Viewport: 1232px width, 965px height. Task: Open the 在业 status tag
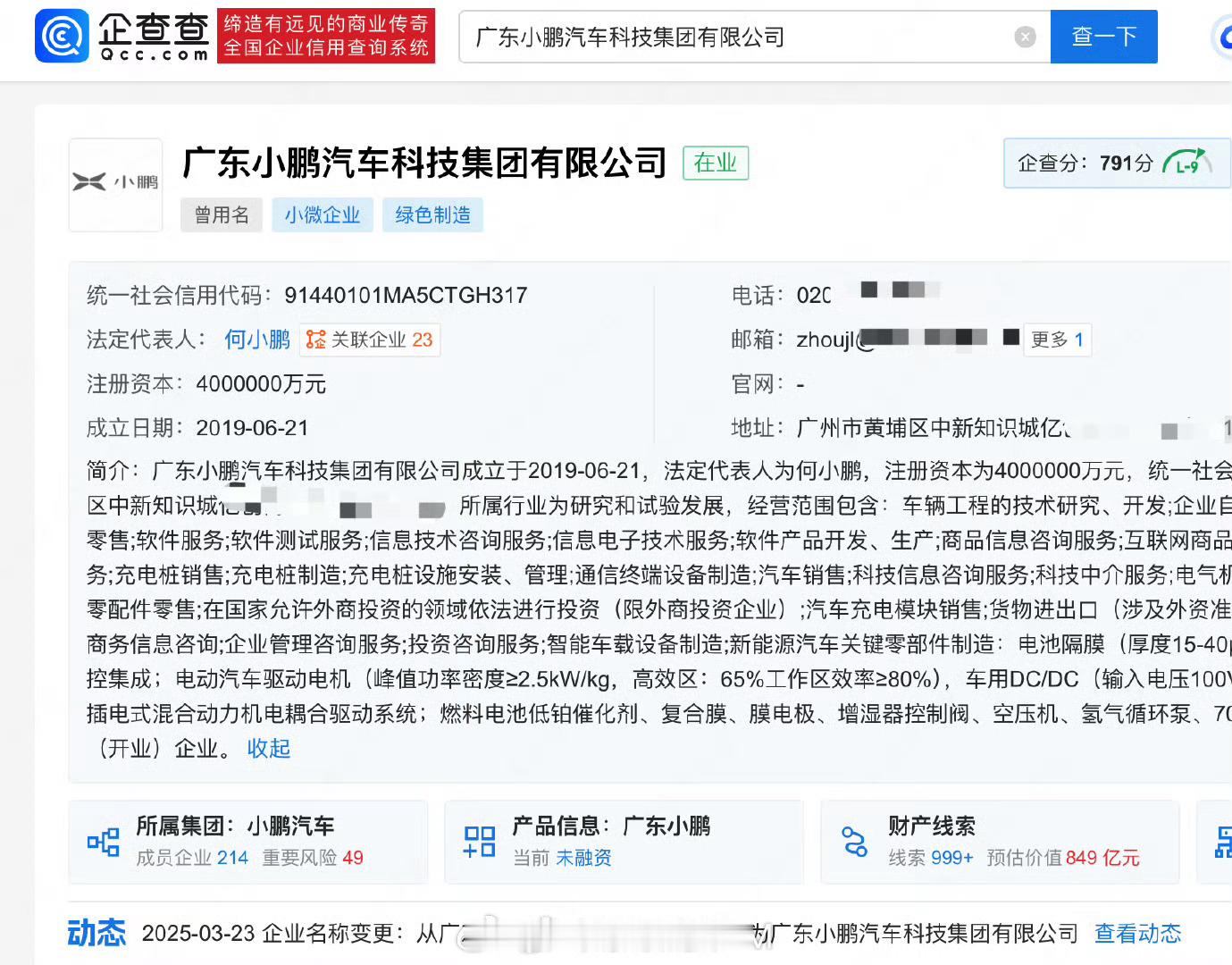click(716, 163)
